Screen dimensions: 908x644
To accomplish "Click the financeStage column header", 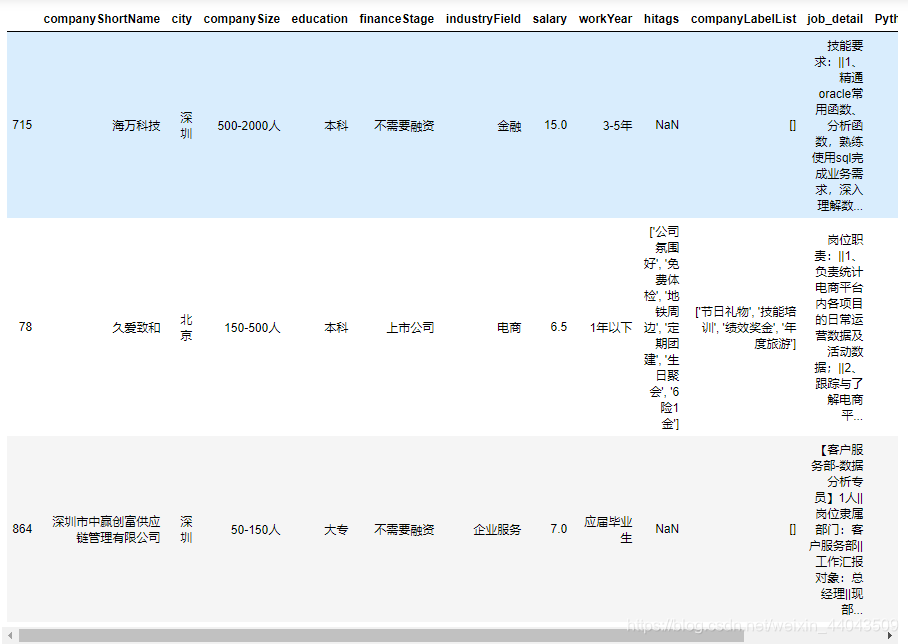I will point(397,19).
